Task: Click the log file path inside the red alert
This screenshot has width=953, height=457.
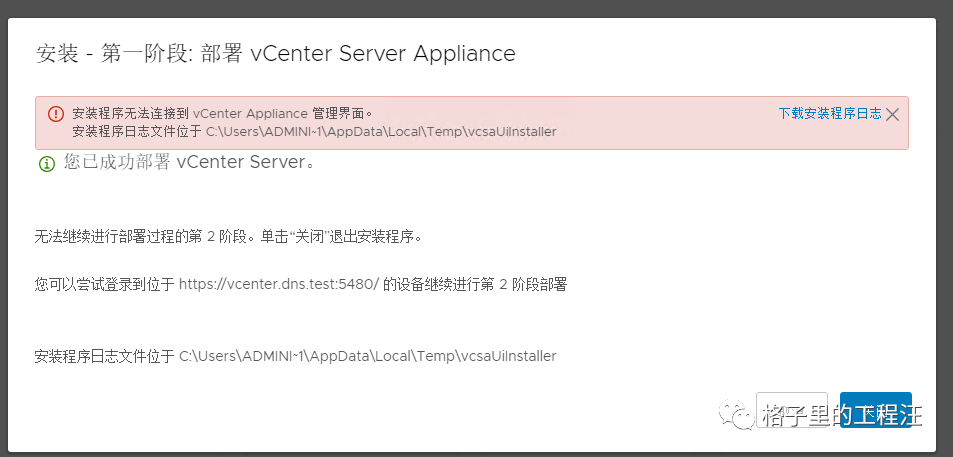Action: tap(381, 131)
